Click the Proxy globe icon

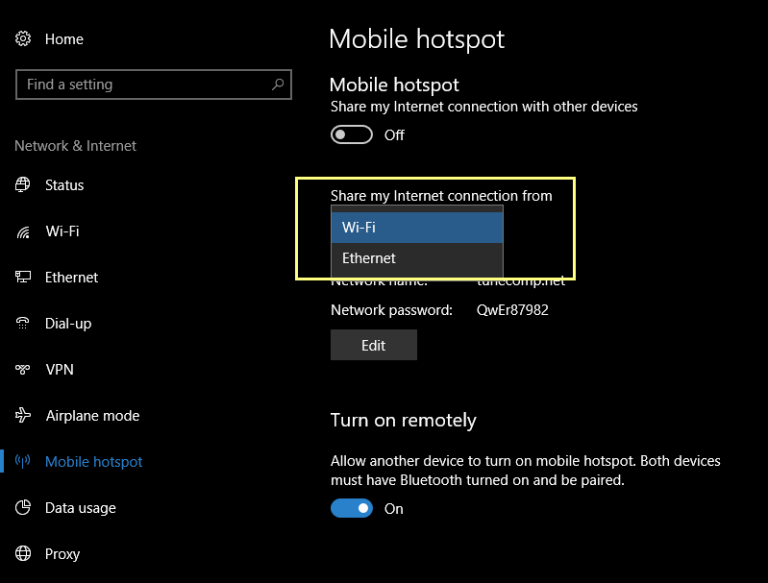(23, 554)
